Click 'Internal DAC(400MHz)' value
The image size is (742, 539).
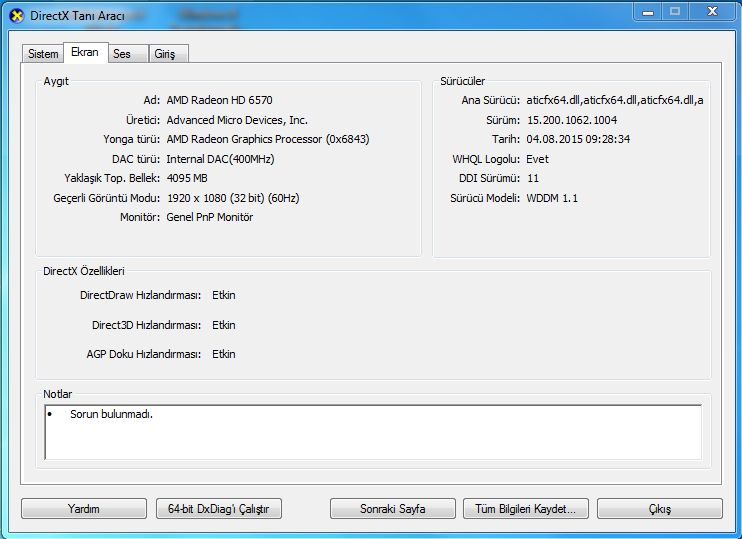pos(221,159)
